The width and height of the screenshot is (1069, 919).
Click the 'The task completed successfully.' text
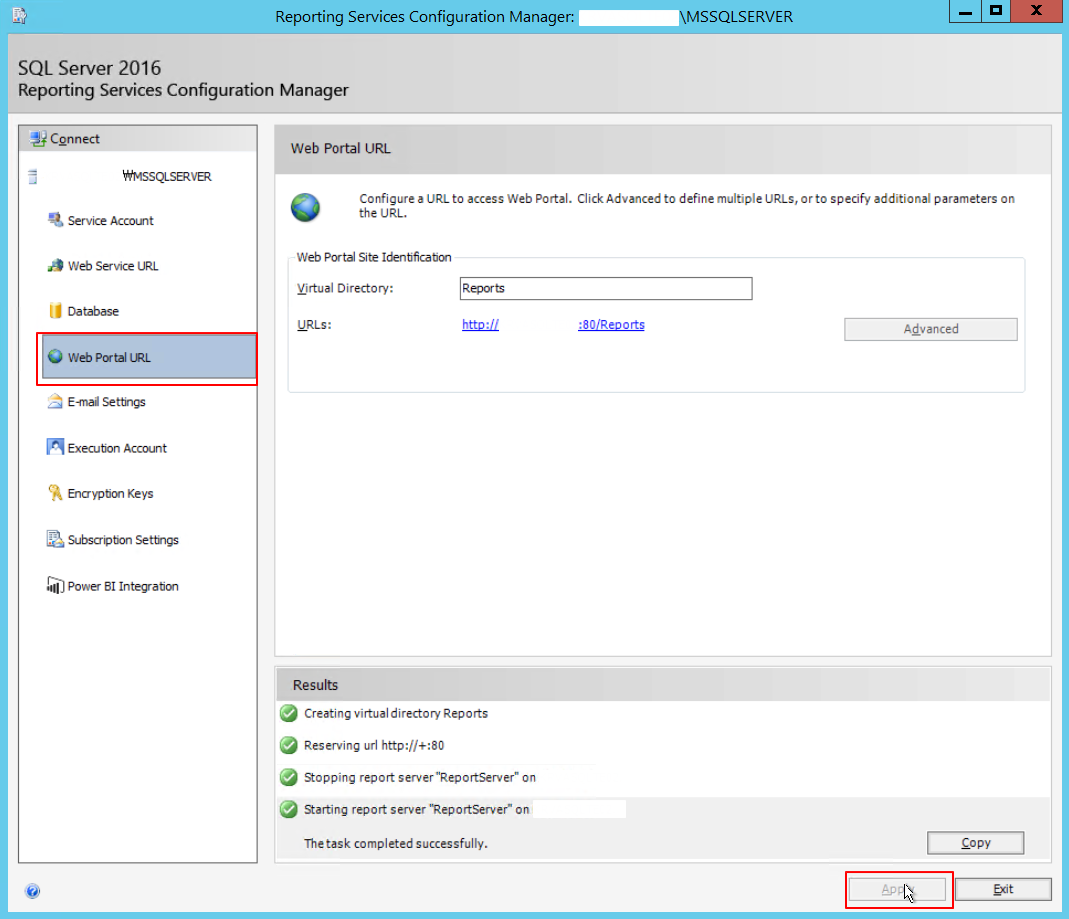[x=395, y=843]
